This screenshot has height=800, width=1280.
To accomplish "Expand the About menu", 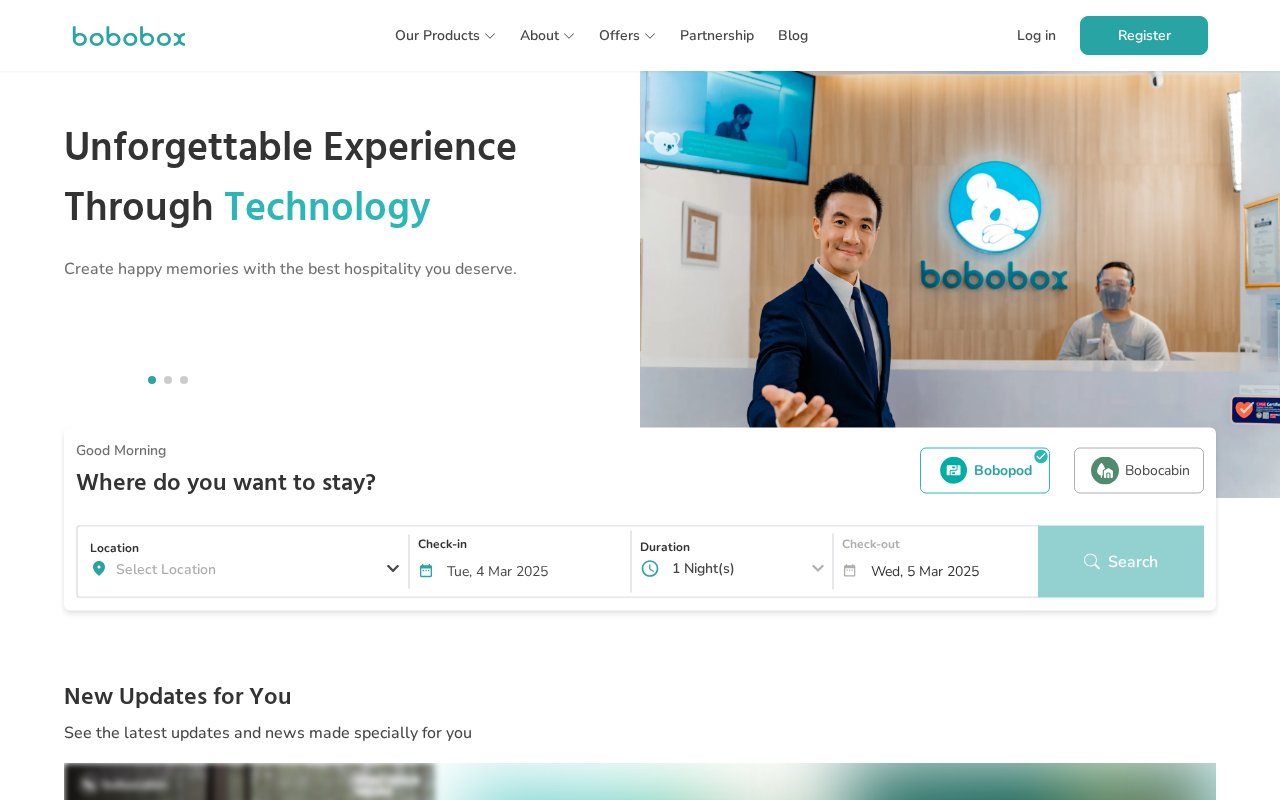I will (x=547, y=36).
